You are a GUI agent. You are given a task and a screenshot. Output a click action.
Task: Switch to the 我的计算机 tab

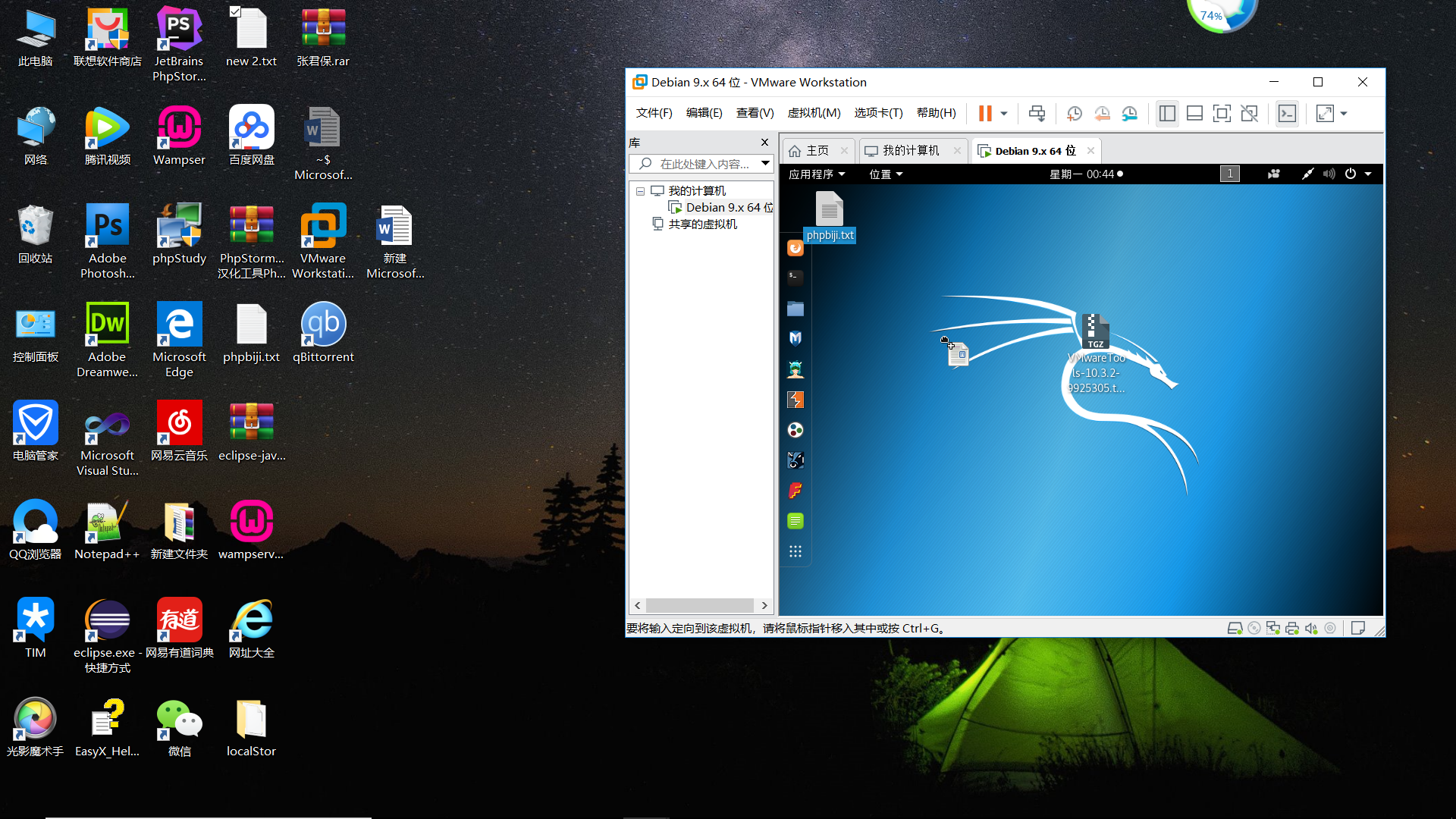[911, 151]
